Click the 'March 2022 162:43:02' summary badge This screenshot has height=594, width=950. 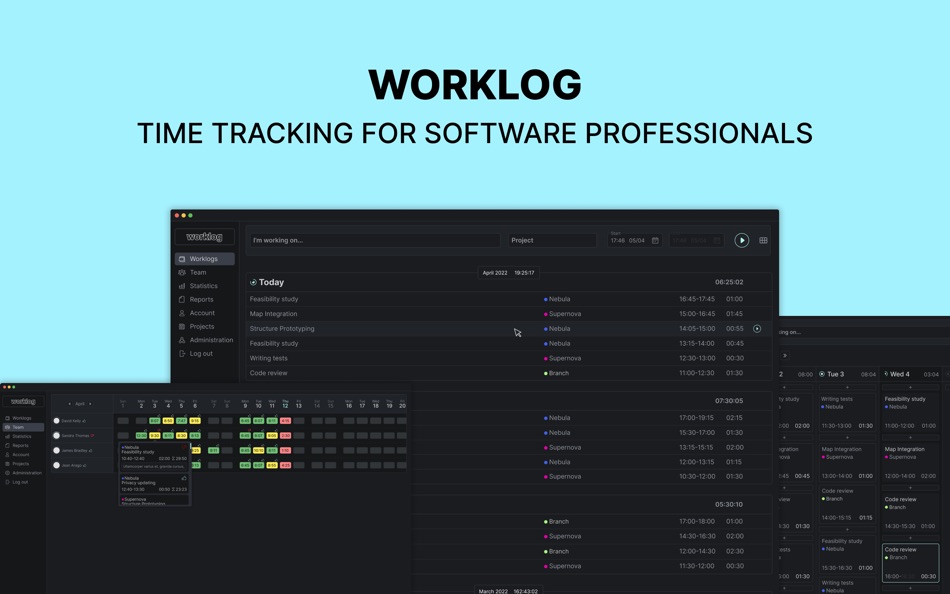(508, 591)
